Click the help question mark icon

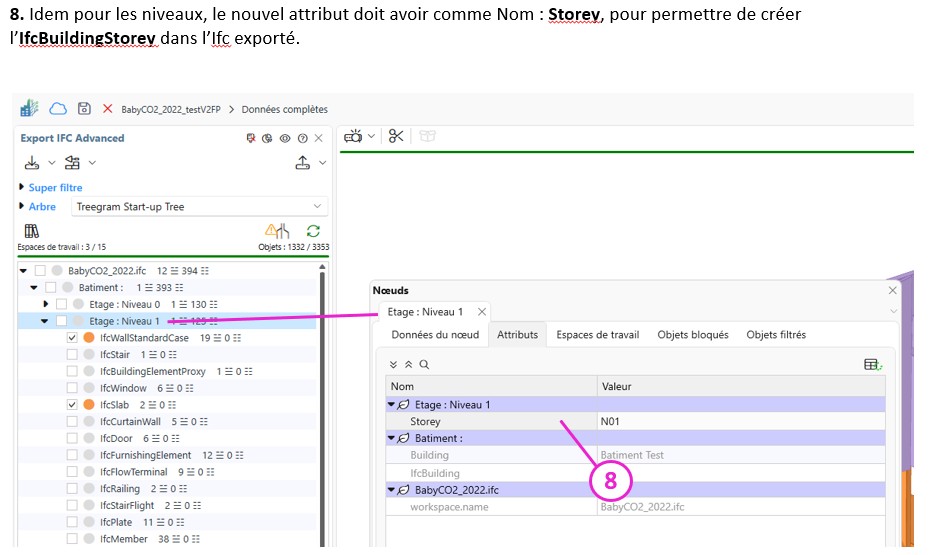coord(302,138)
